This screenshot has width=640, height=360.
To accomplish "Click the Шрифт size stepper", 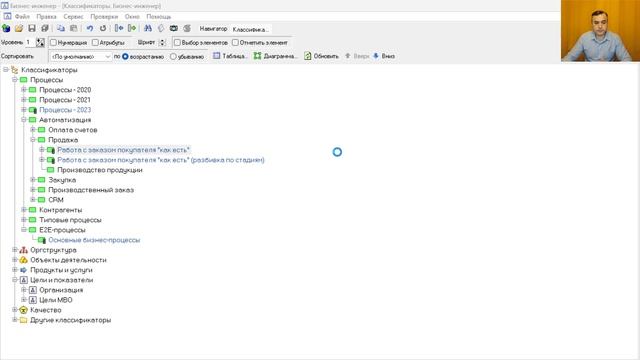I will (162, 42).
